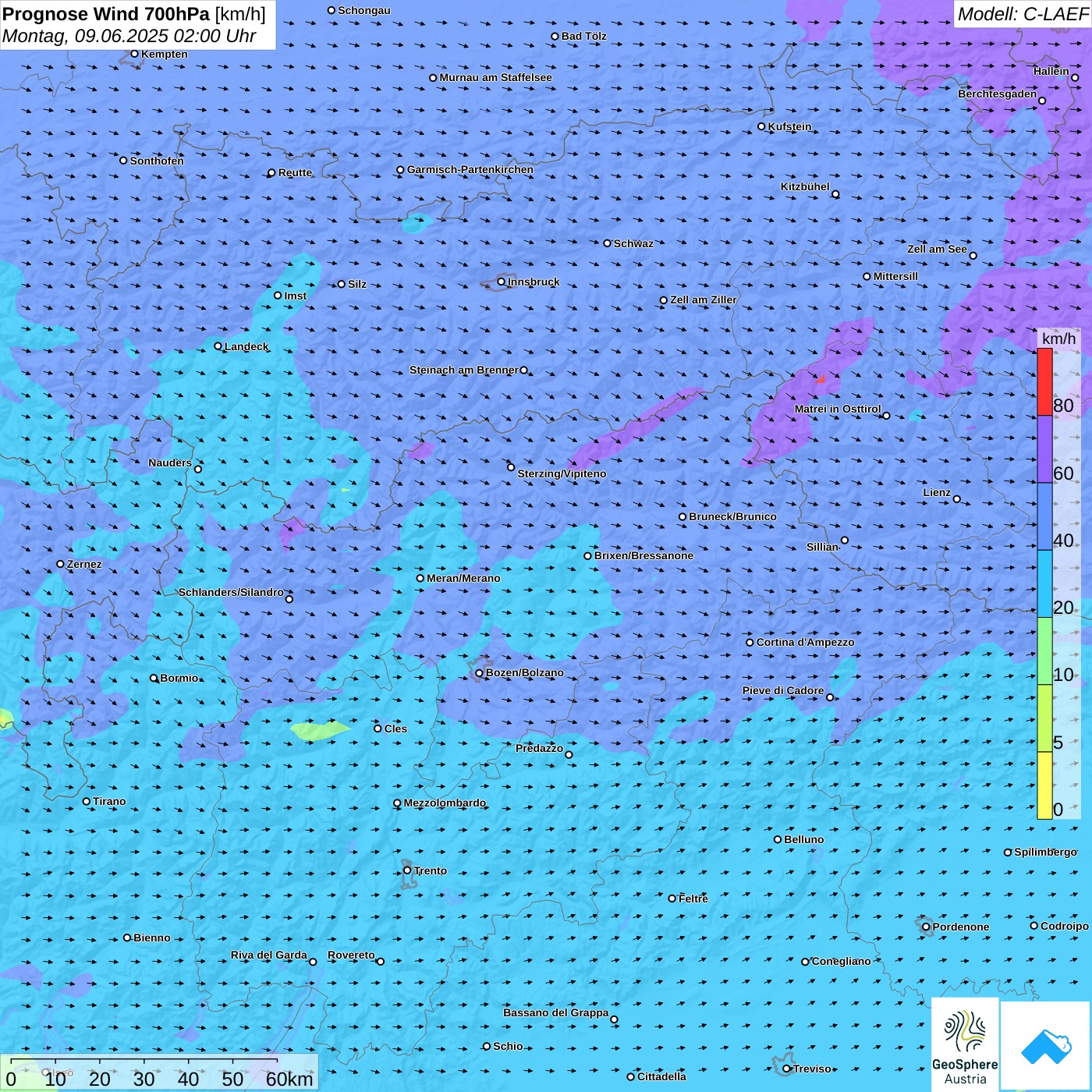
Task: Select the yellow 0–5 km/h legend swatch
Action: (x=1044, y=785)
